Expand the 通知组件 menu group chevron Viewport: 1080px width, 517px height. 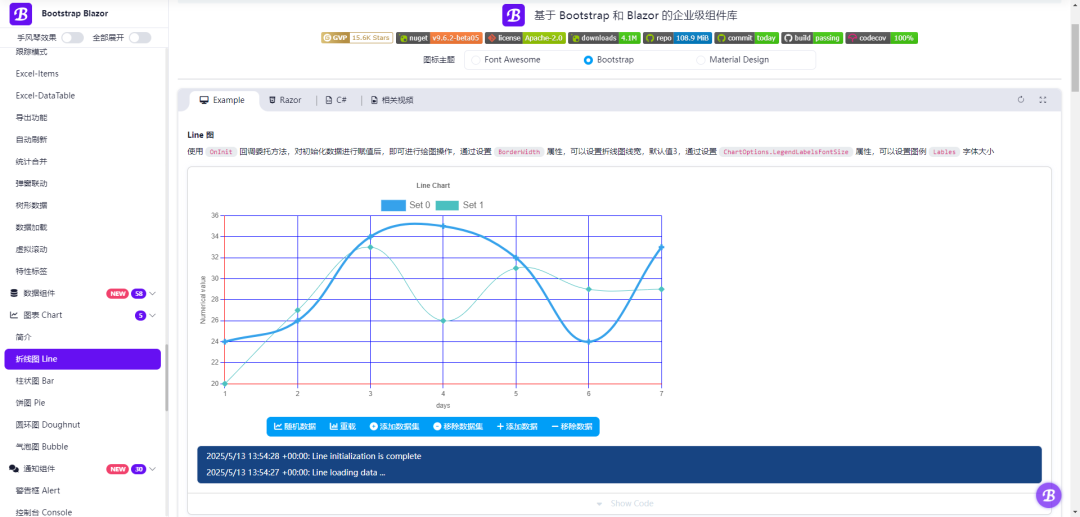153,469
